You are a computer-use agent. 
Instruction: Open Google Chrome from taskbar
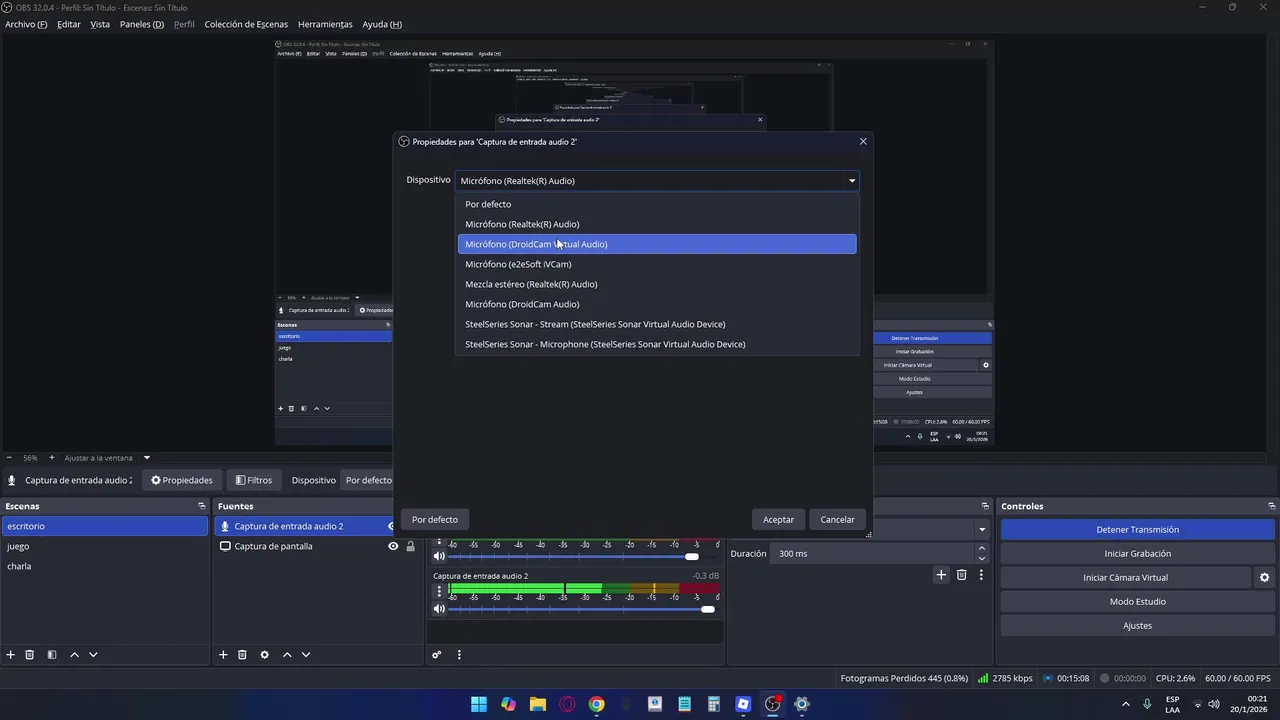pyautogui.click(x=597, y=704)
